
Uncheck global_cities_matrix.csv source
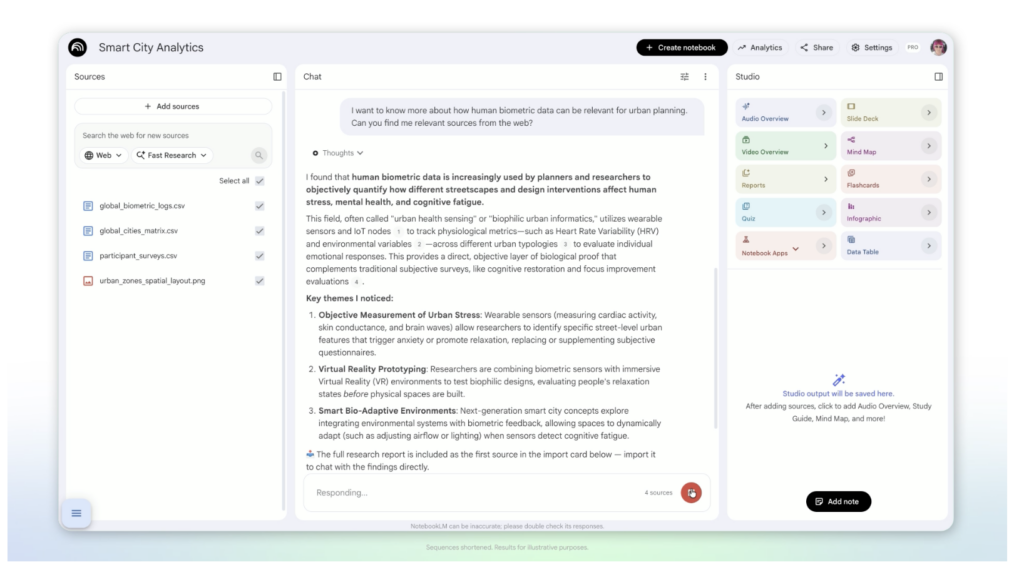260,231
